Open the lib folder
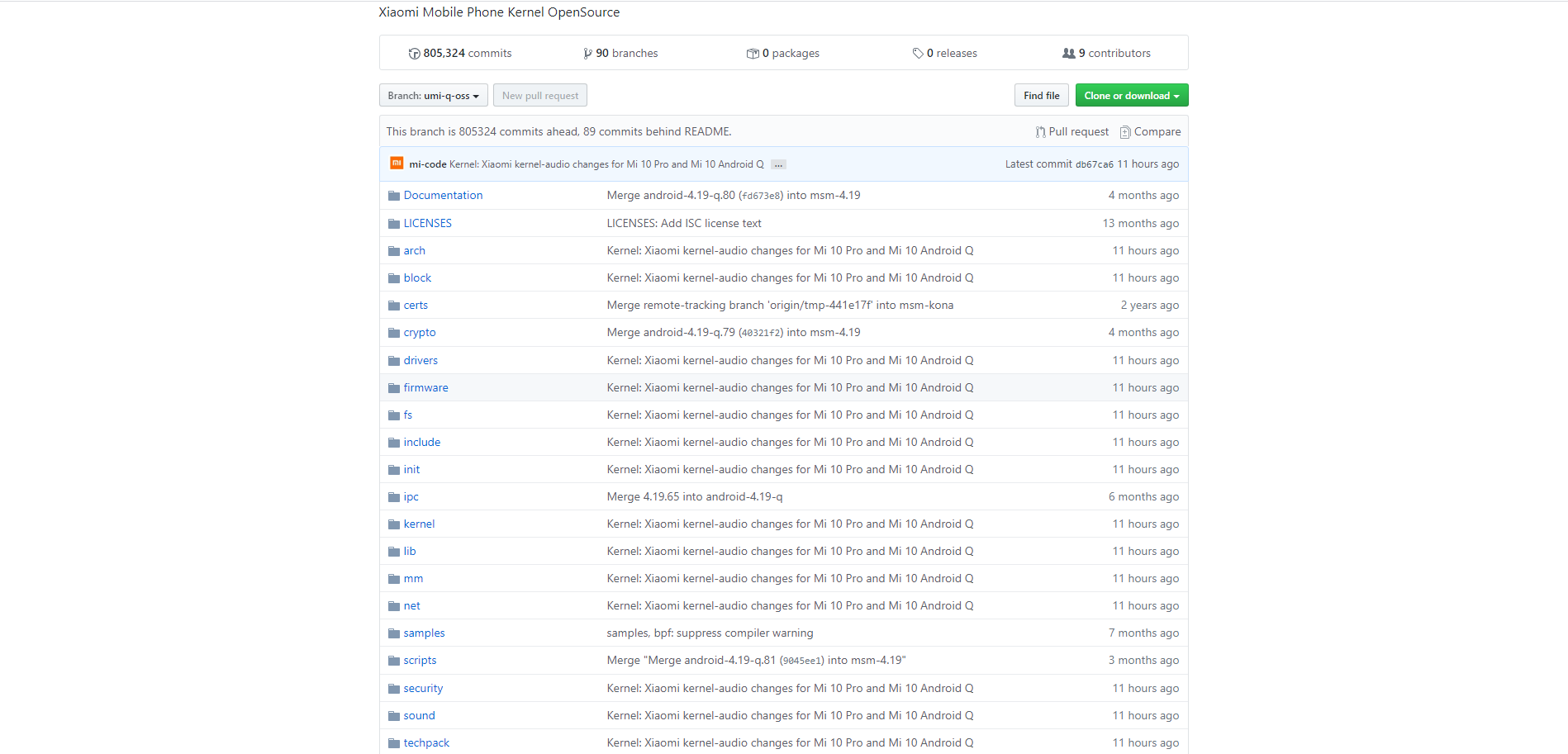Screen dimensions: 1568x754 [409, 552]
